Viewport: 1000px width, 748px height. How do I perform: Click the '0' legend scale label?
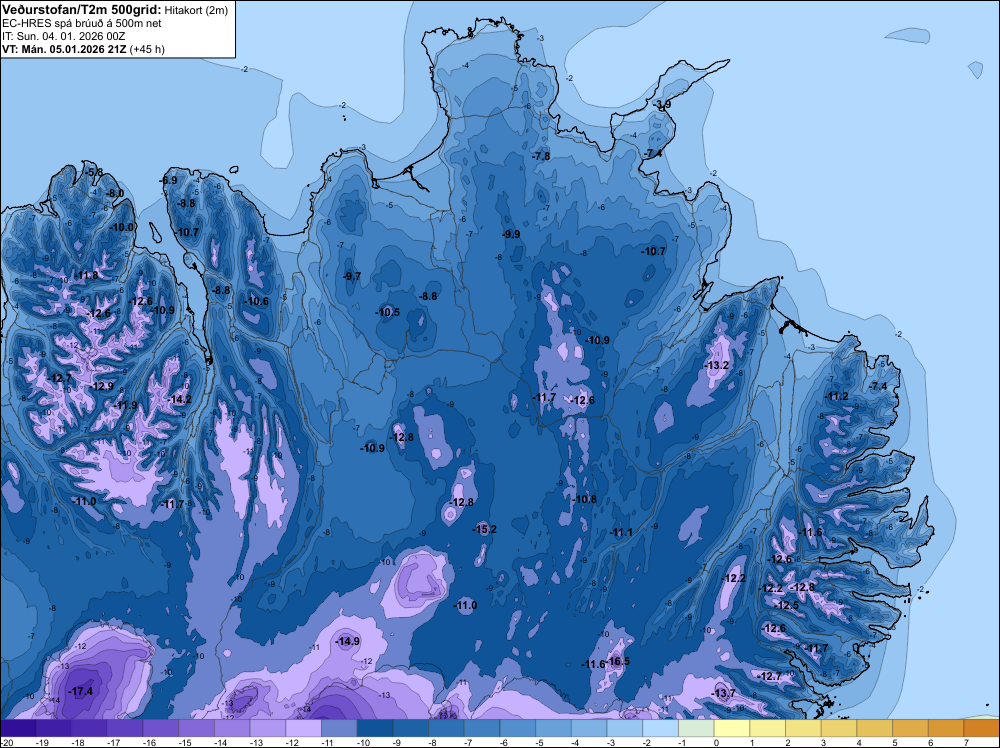pos(717,742)
